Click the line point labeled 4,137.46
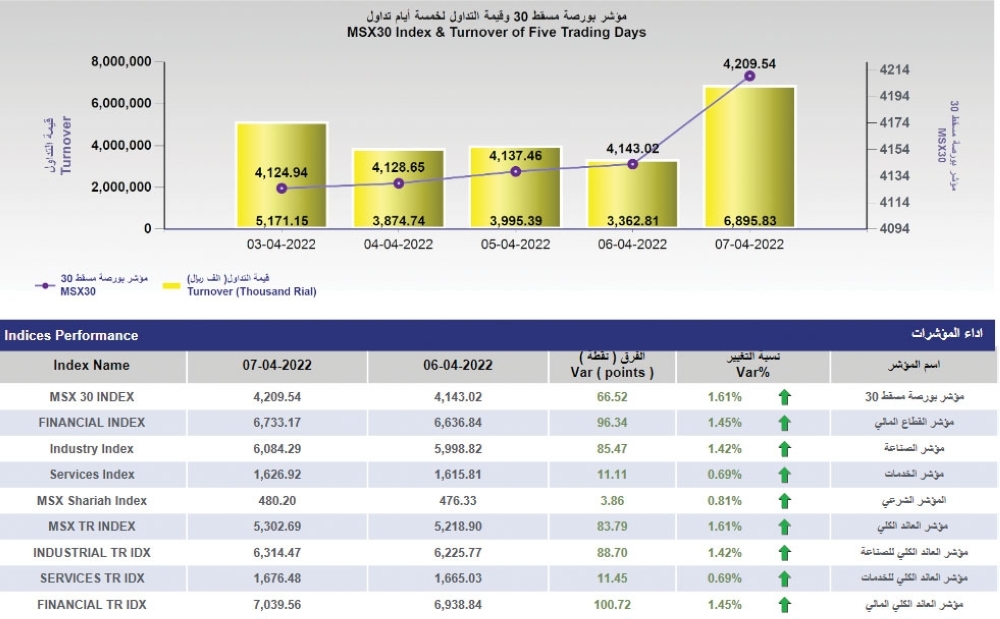This screenshot has width=1000, height=619. pos(516,171)
